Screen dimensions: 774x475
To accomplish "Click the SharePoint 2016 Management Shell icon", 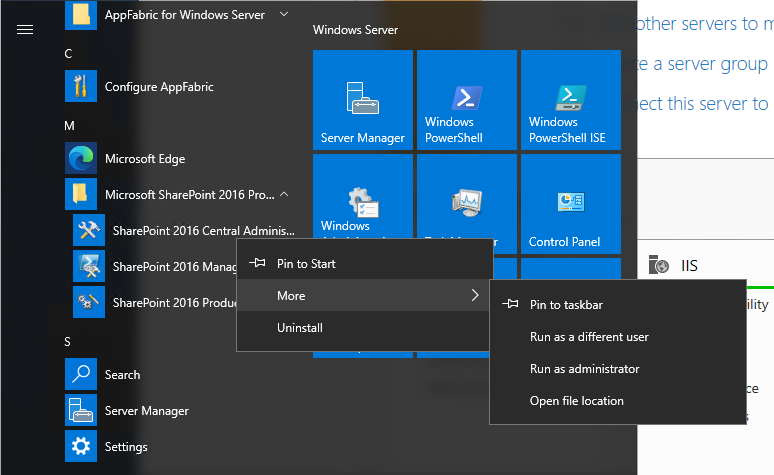I will (89, 266).
